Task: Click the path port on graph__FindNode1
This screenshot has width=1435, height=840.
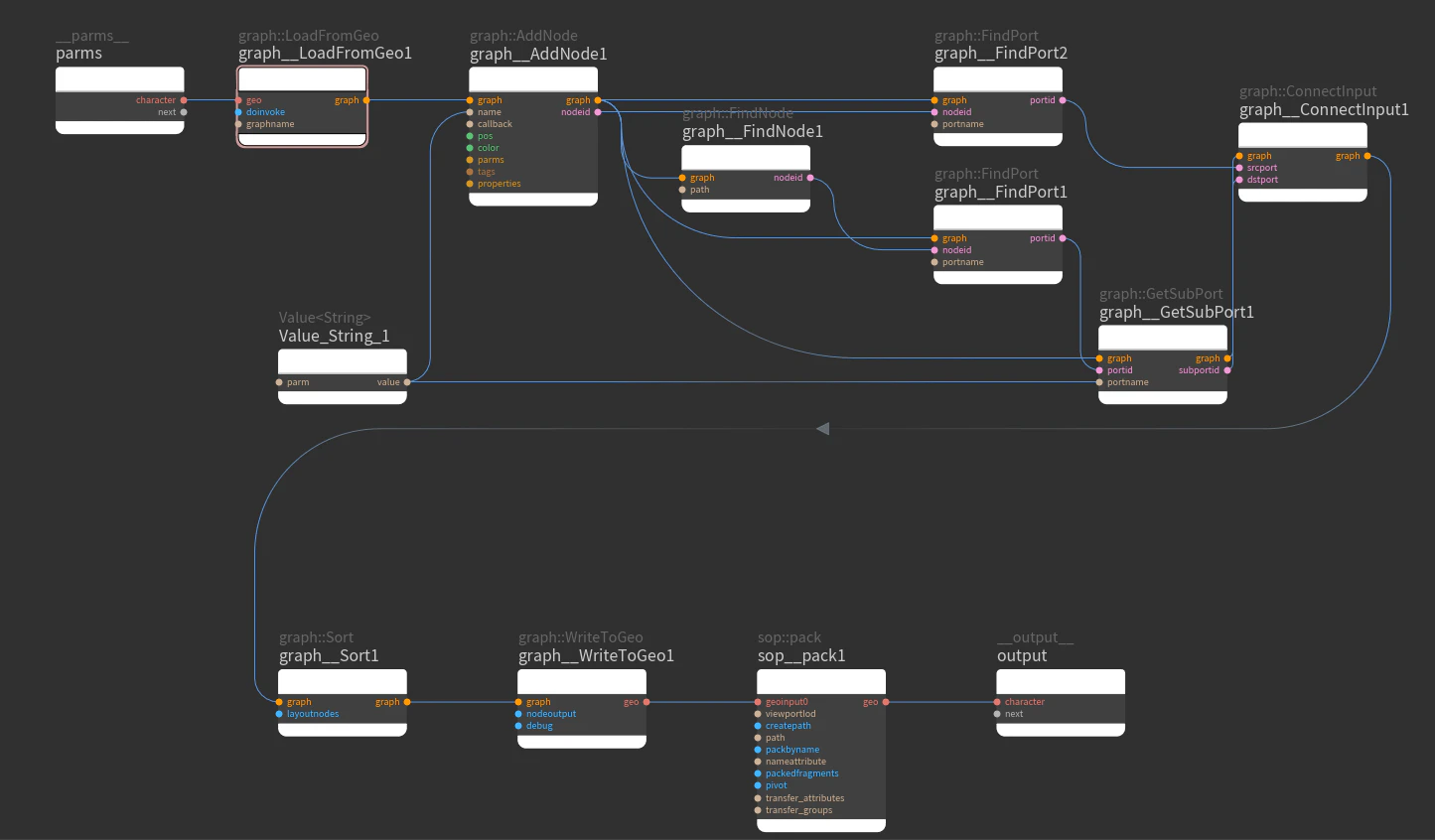Action: pos(682,190)
